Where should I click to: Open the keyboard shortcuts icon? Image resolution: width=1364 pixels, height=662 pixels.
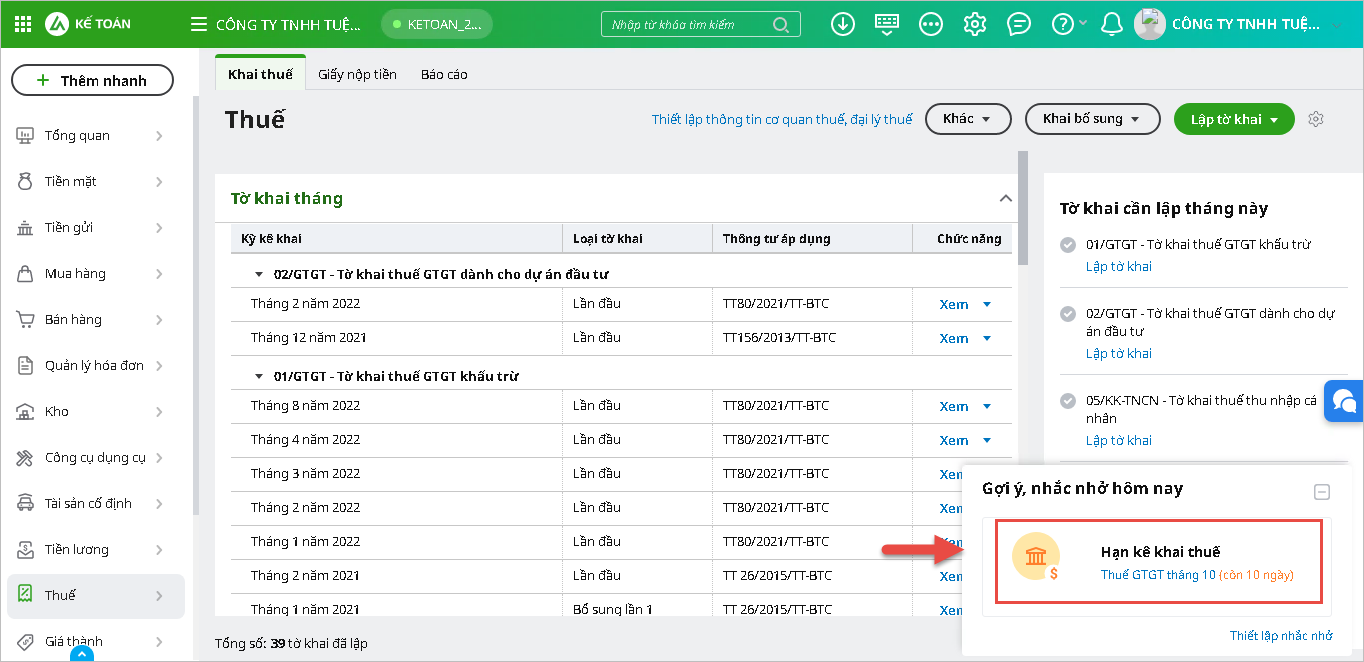tap(887, 24)
